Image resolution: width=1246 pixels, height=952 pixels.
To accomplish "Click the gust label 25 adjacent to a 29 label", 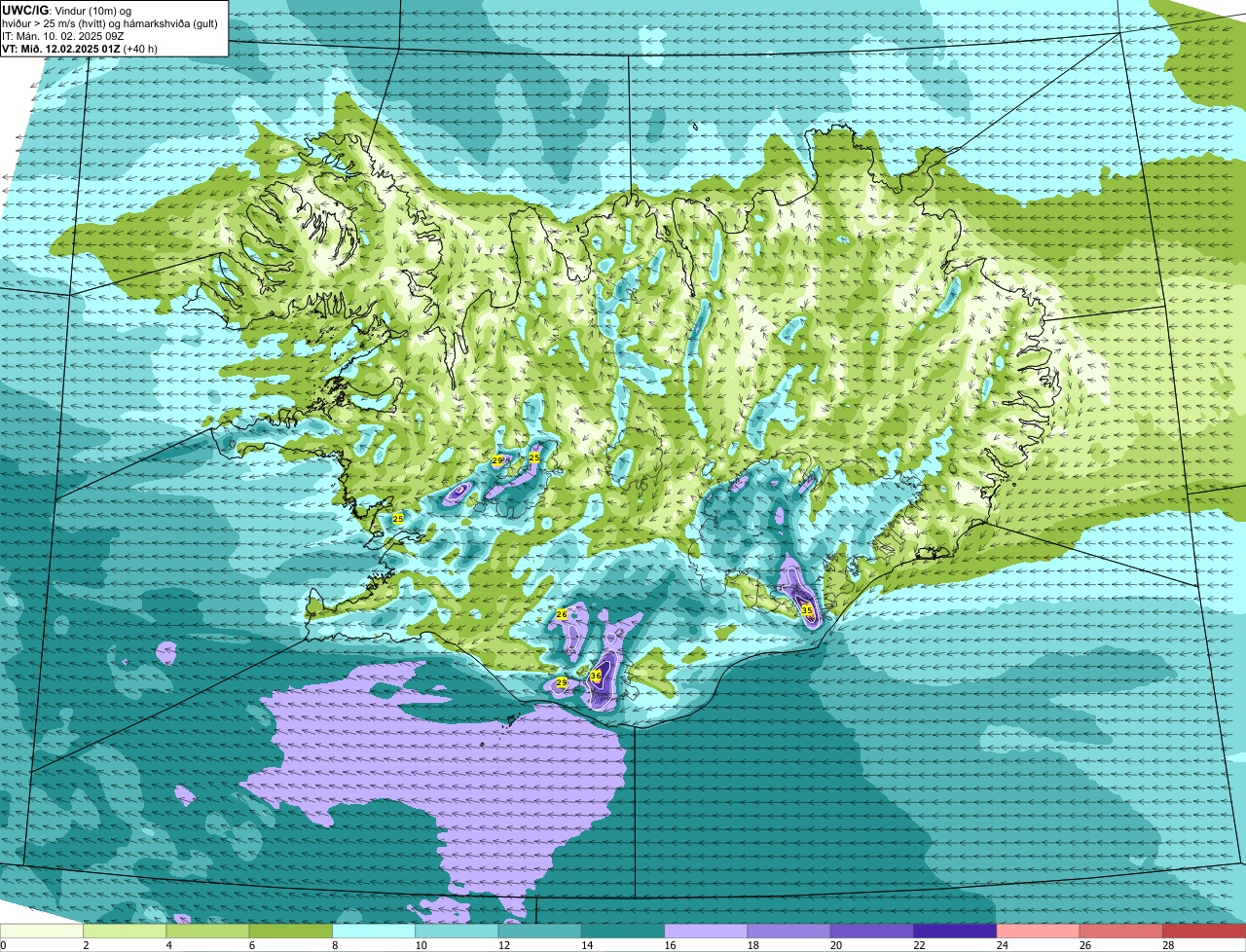I will tap(534, 457).
